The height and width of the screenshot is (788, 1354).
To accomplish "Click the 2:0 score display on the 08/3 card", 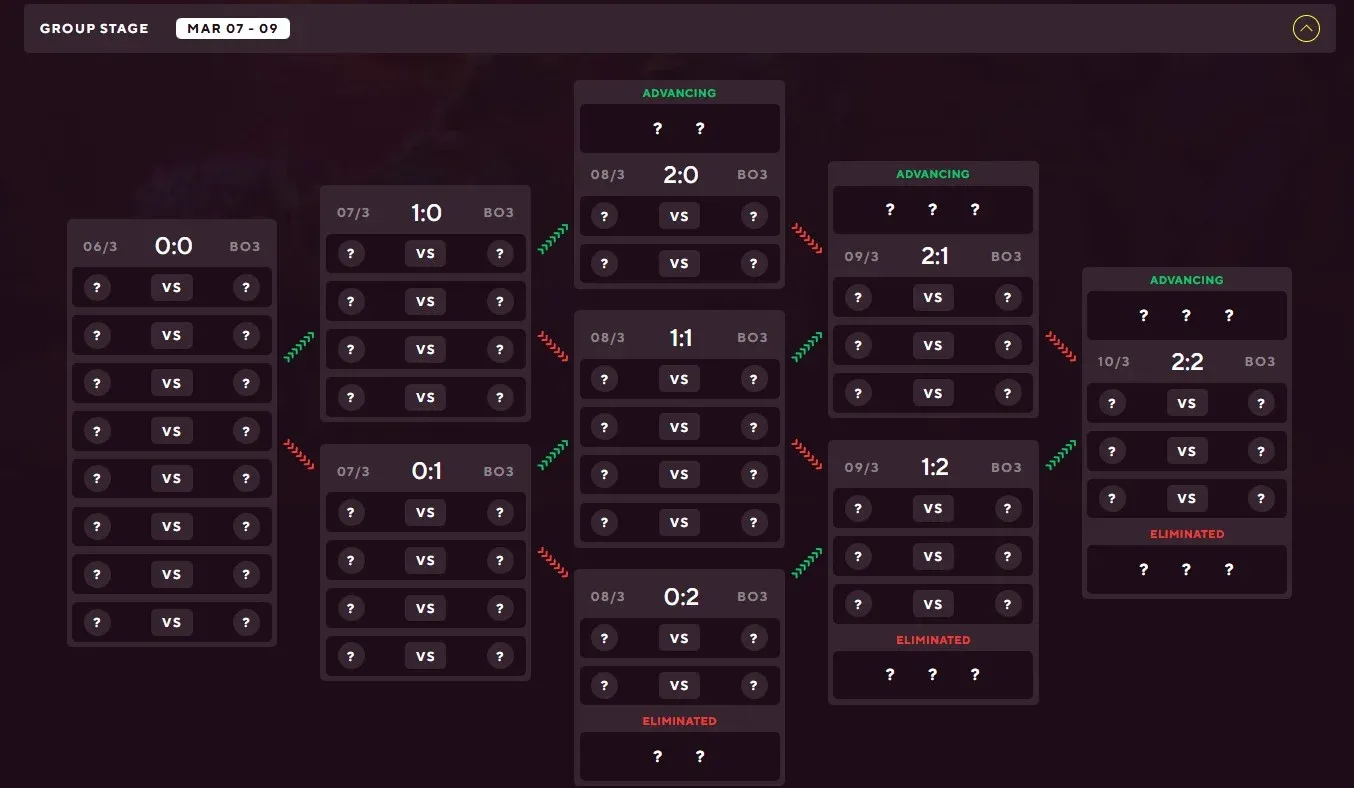I will (680, 174).
